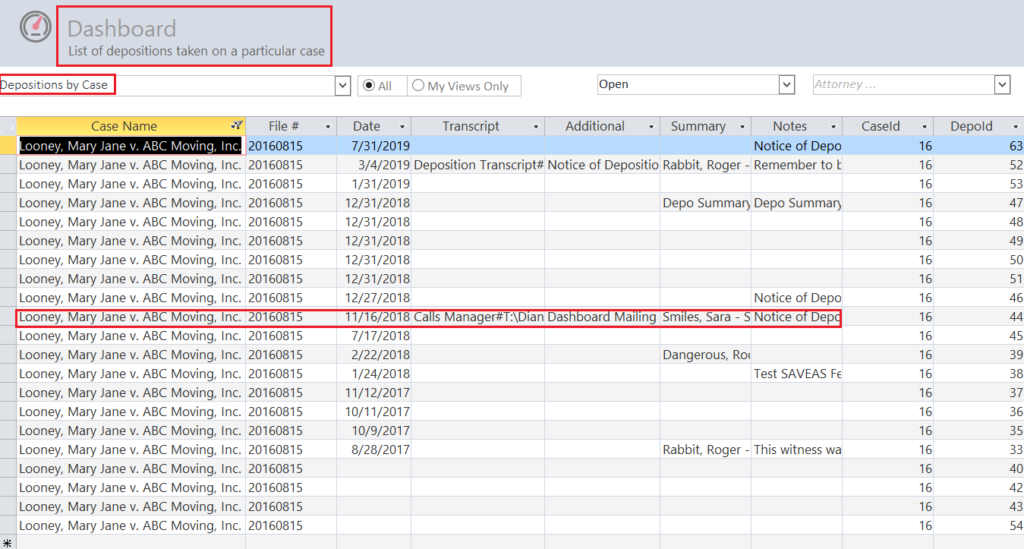
Task: Click the Dashboard Mailing additional cell
Action: pos(602,317)
